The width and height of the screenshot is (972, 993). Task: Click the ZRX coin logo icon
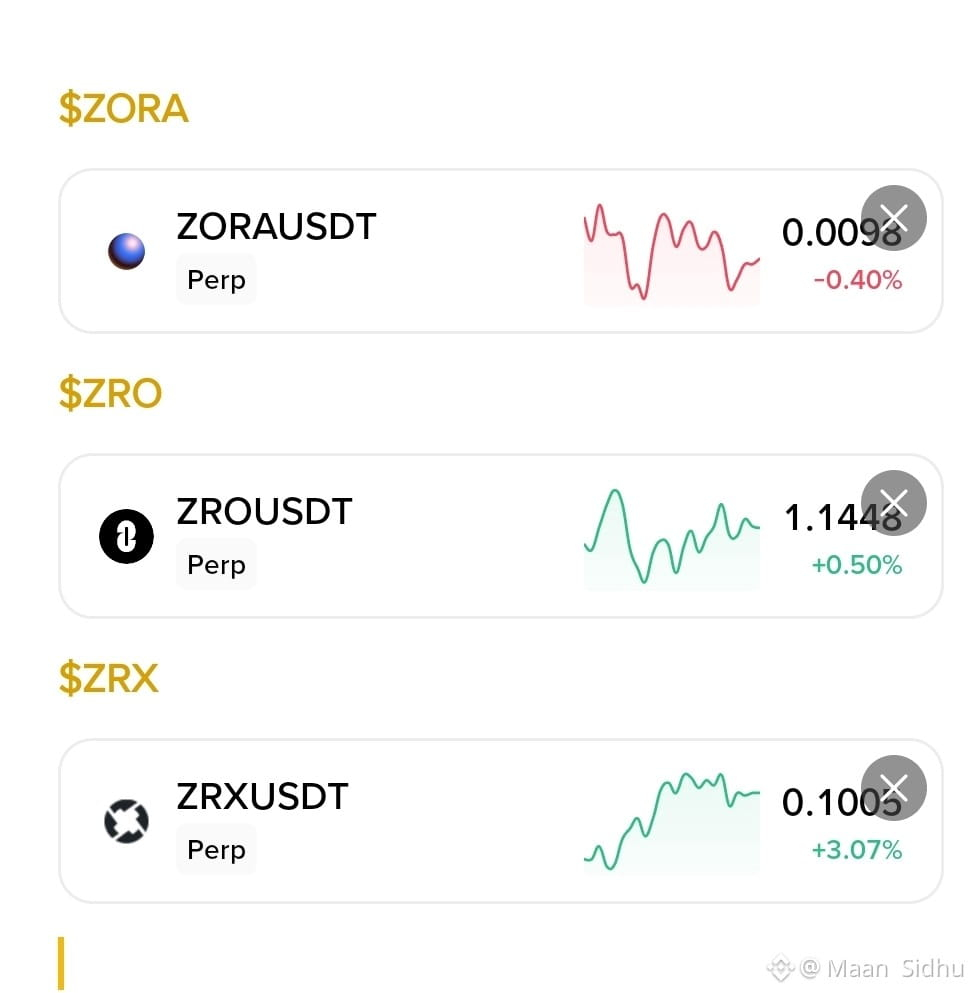click(126, 821)
